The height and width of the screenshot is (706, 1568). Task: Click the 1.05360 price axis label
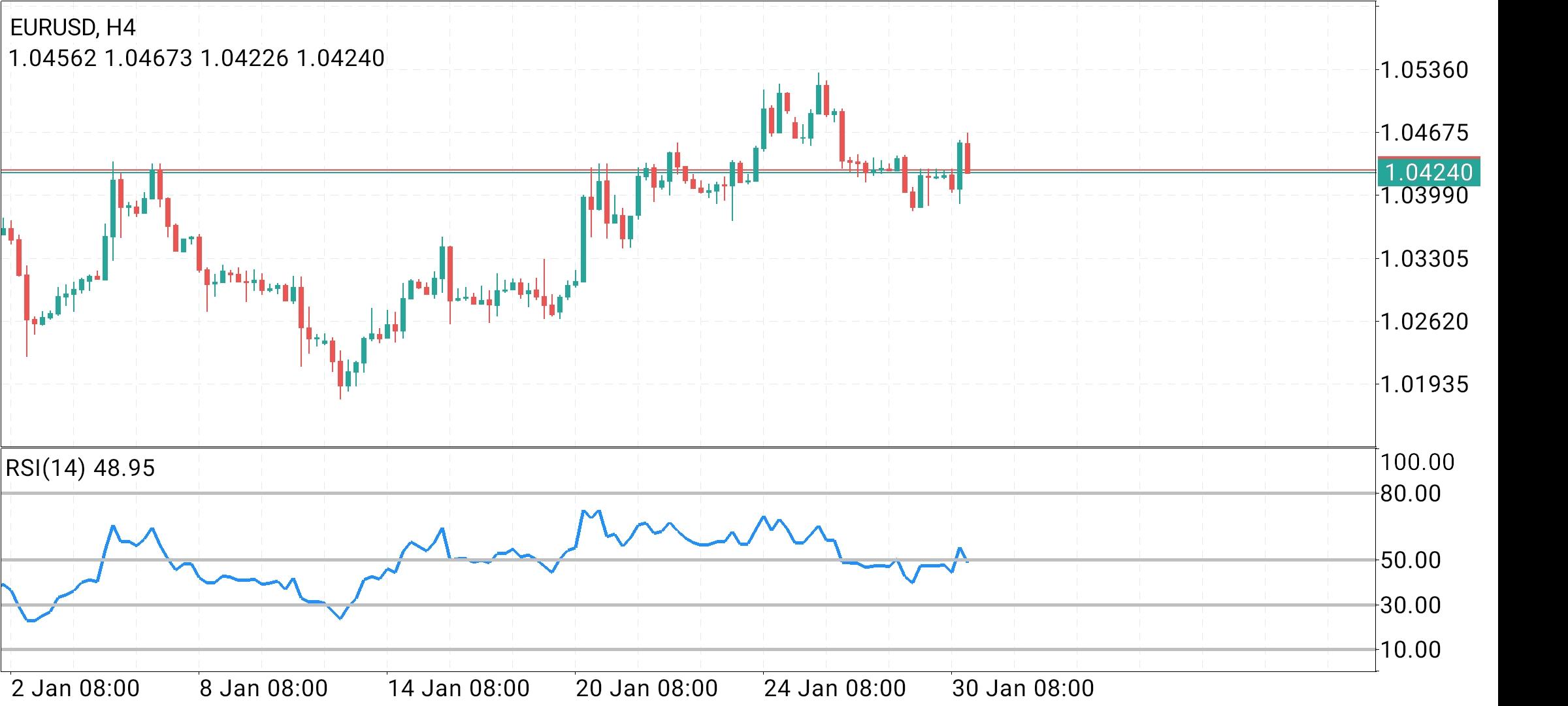pyautogui.click(x=1424, y=69)
